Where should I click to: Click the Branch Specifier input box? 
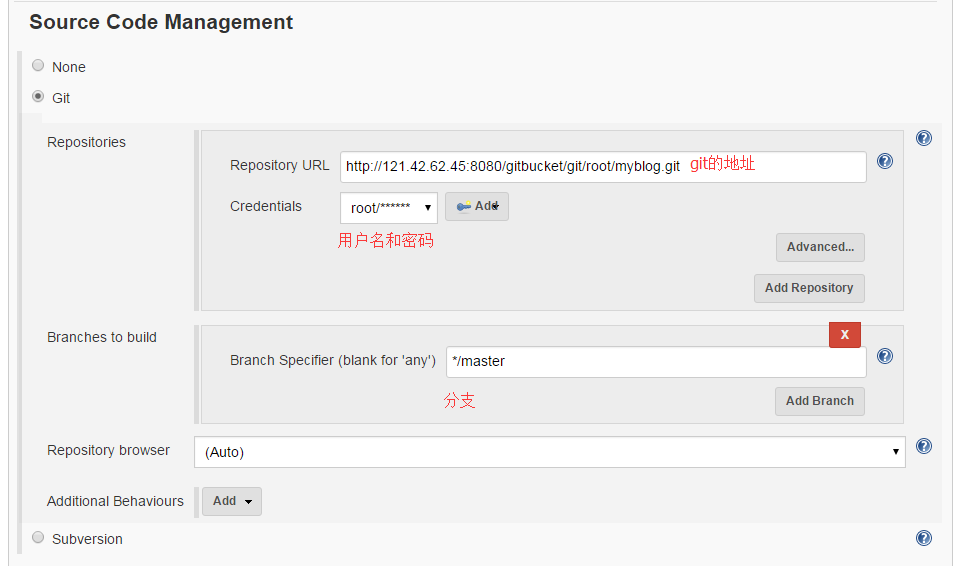pyautogui.click(x=656, y=361)
